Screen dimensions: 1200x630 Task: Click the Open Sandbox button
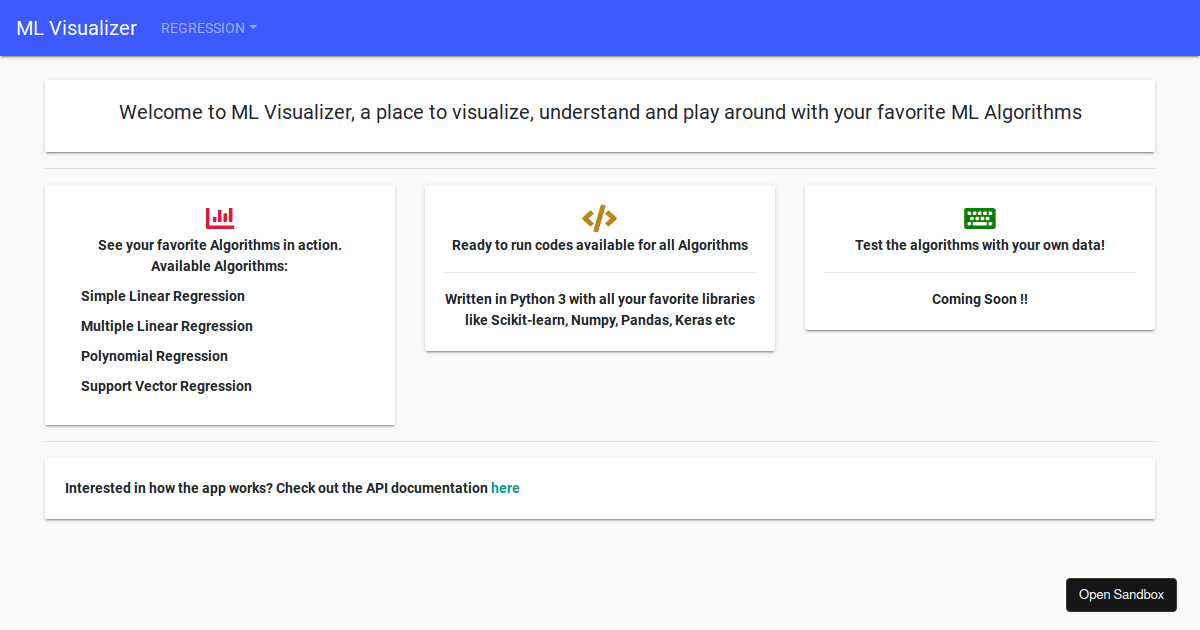tap(1121, 594)
